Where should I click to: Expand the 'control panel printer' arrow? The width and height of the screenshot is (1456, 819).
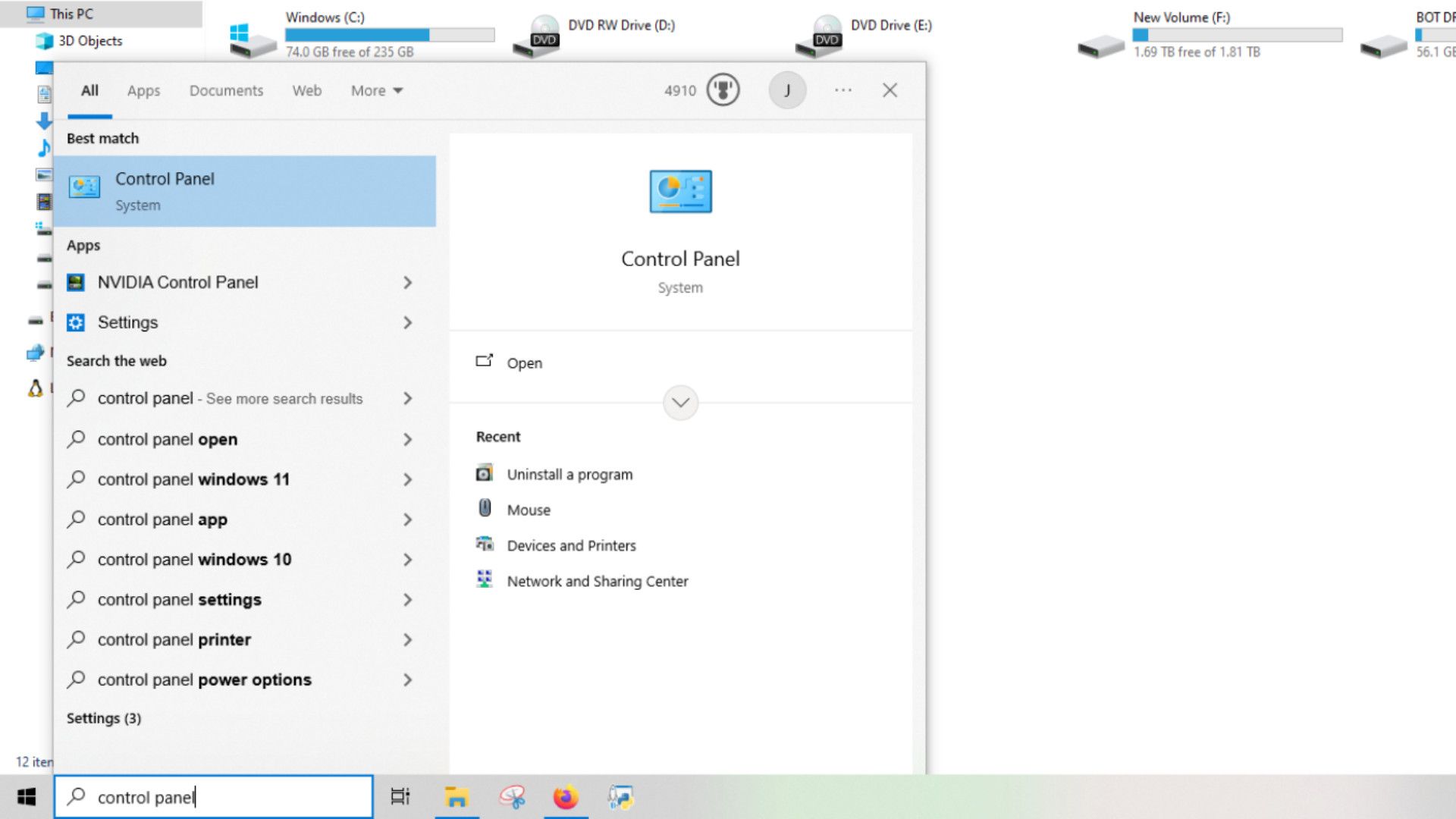(408, 640)
